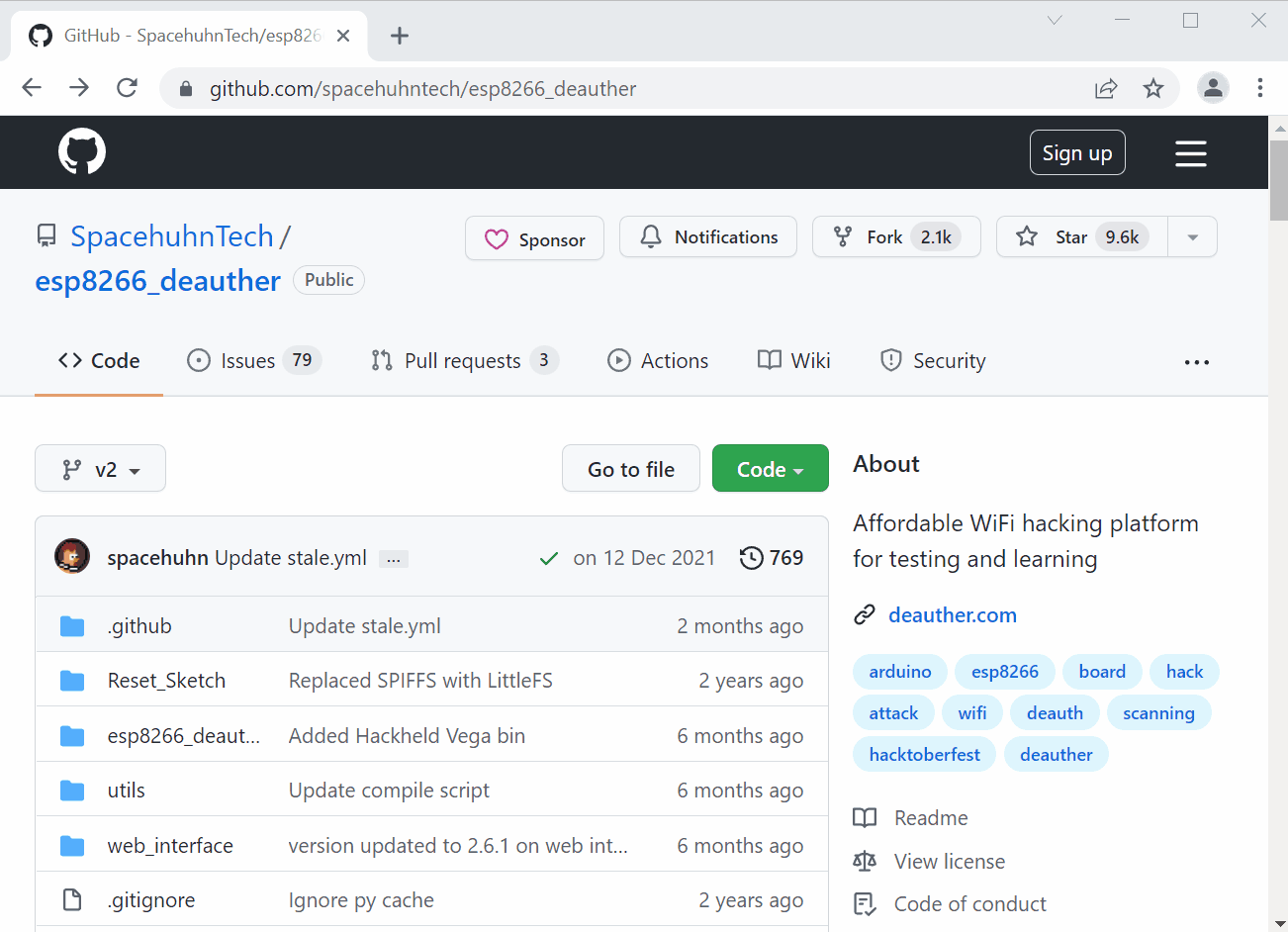This screenshot has width=1288, height=932.
Task: View the 769 commits history
Action: click(772, 558)
